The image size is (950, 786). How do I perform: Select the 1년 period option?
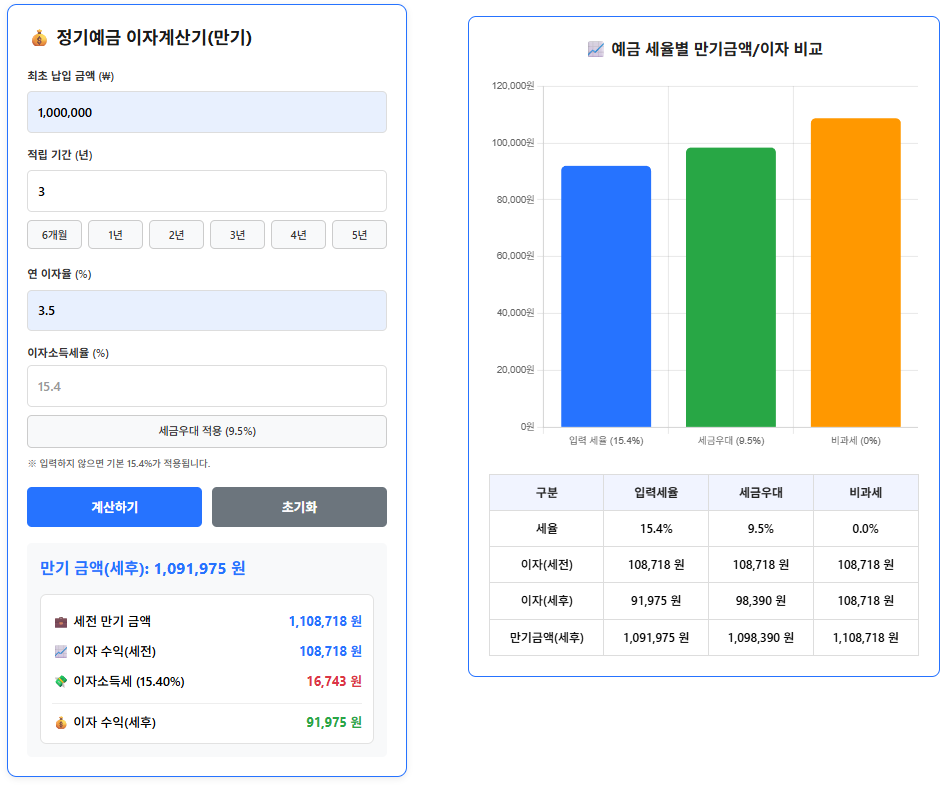[x=115, y=234]
